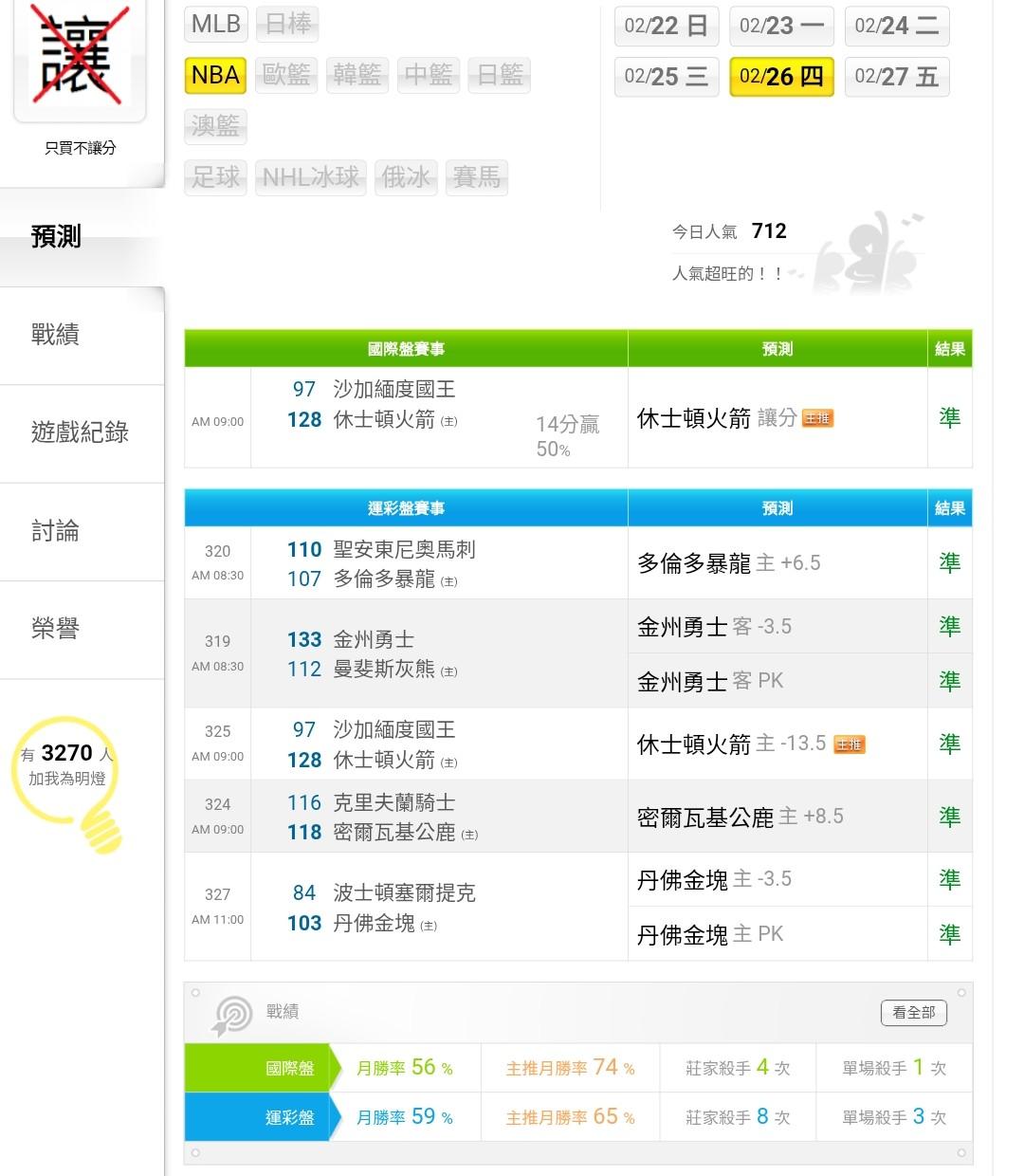1024x1176 pixels.
Task: Click prediction 多倫多暴龍 主 +6.5
Action: click(729, 563)
